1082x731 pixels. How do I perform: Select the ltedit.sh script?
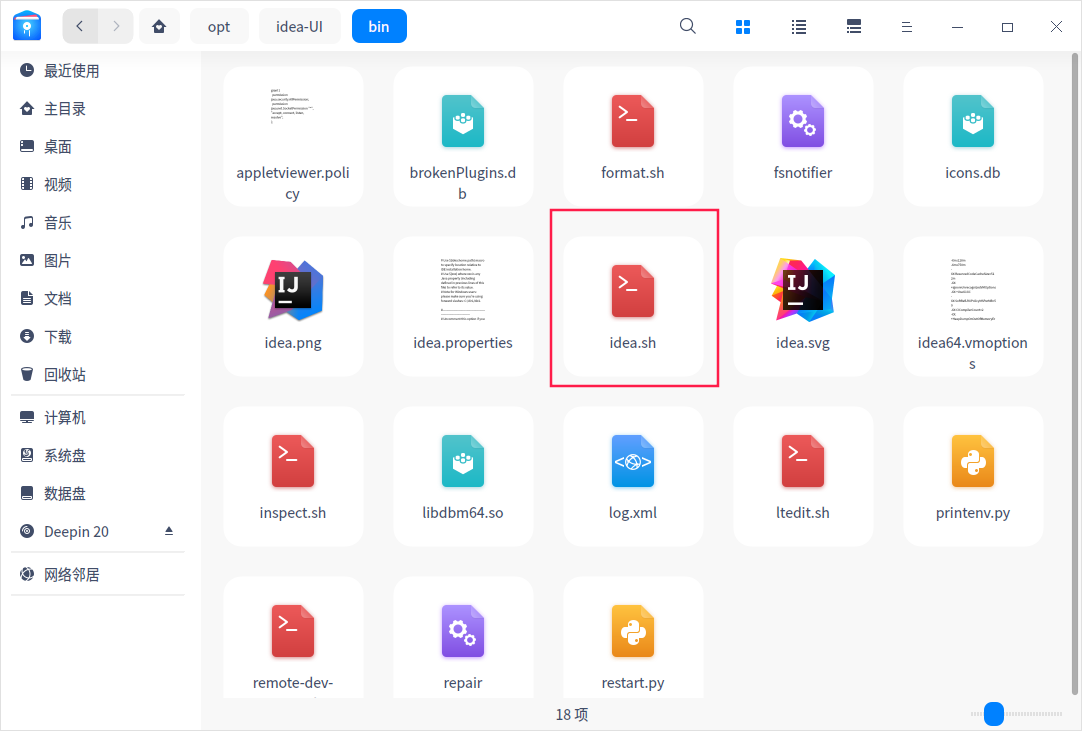pyautogui.click(x=803, y=476)
